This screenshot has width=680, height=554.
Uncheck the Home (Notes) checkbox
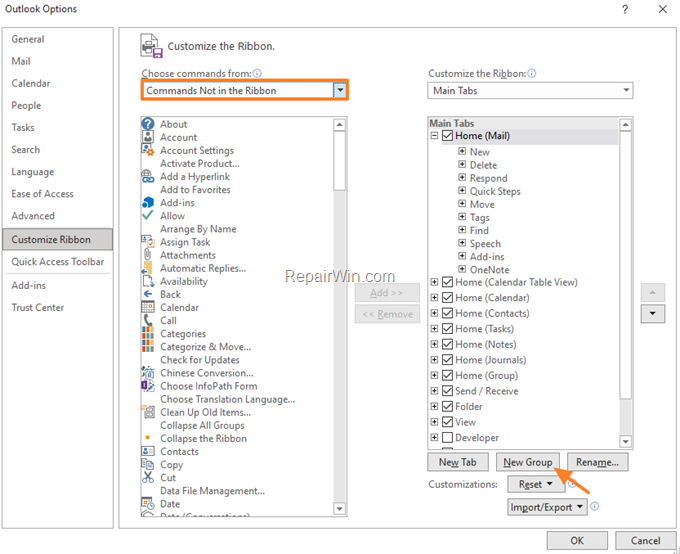pos(448,344)
